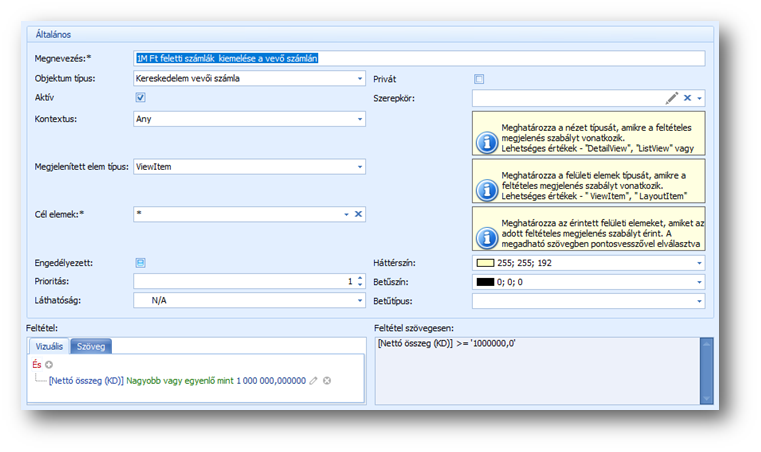Click info icon beside the Cél elemek description
This screenshot has height=452, width=761.
(x=486, y=238)
